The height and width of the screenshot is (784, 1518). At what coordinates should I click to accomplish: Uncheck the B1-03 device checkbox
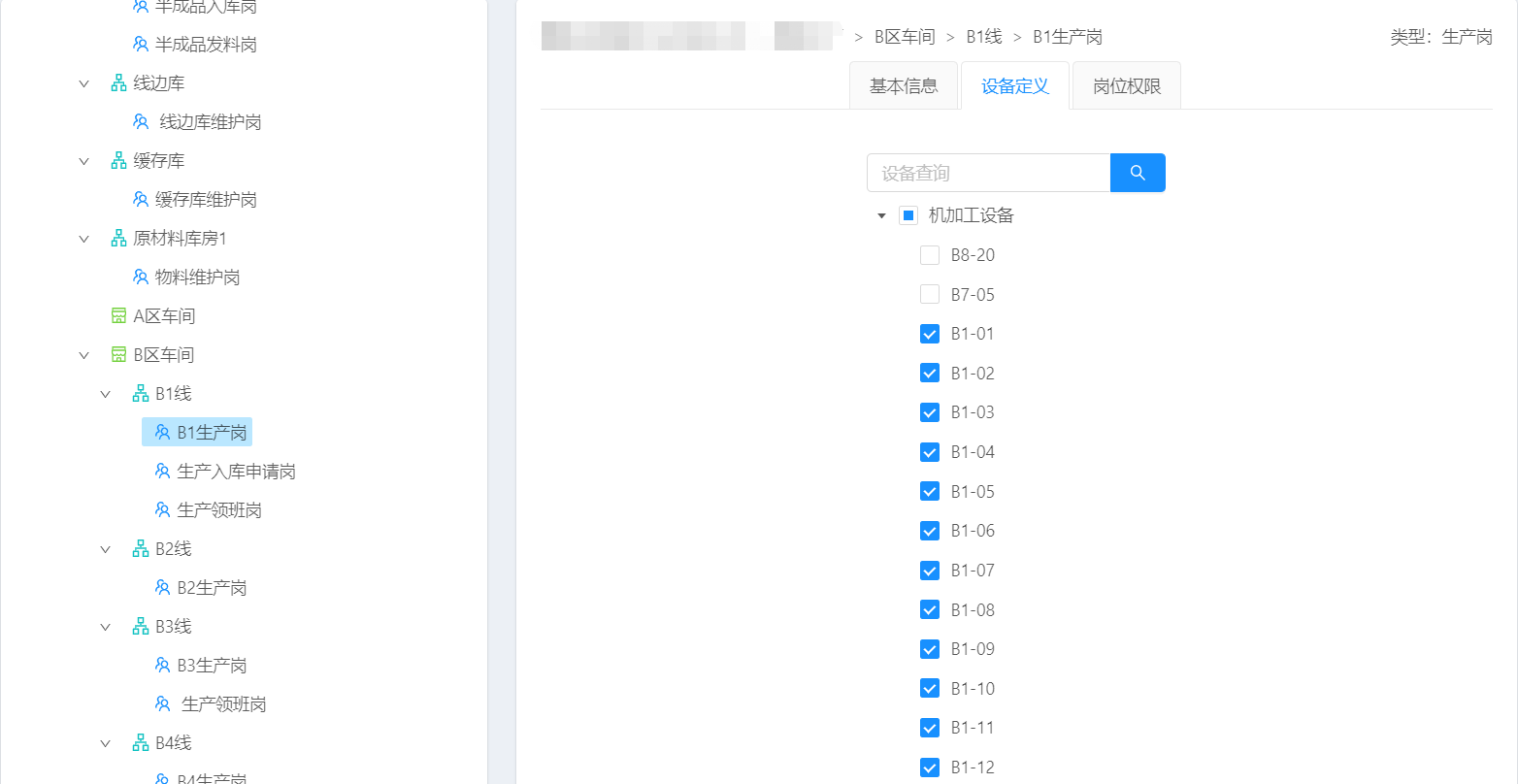coord(930,412)
